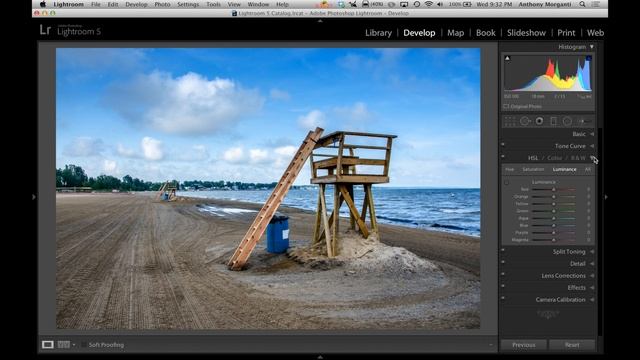Select the Crop Overlay tool icon

coord(510,121)
